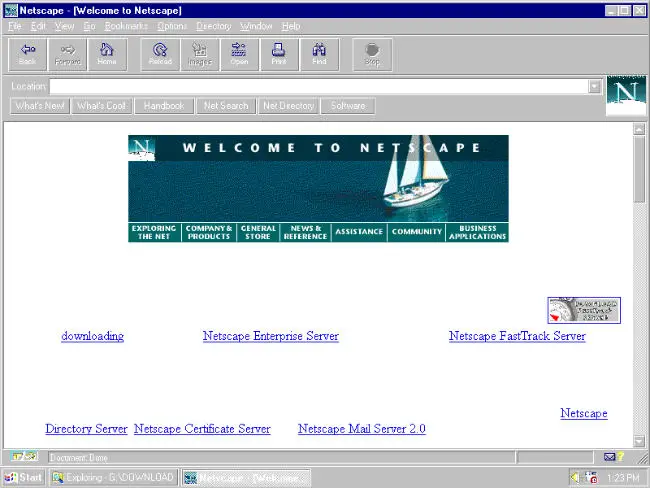Click the vertical scrollbar down arrow

coord(639,441)
